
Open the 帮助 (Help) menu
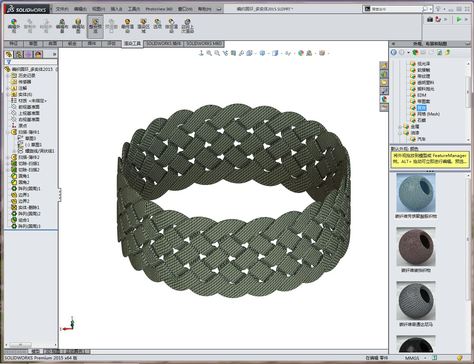tap(204, 9)
